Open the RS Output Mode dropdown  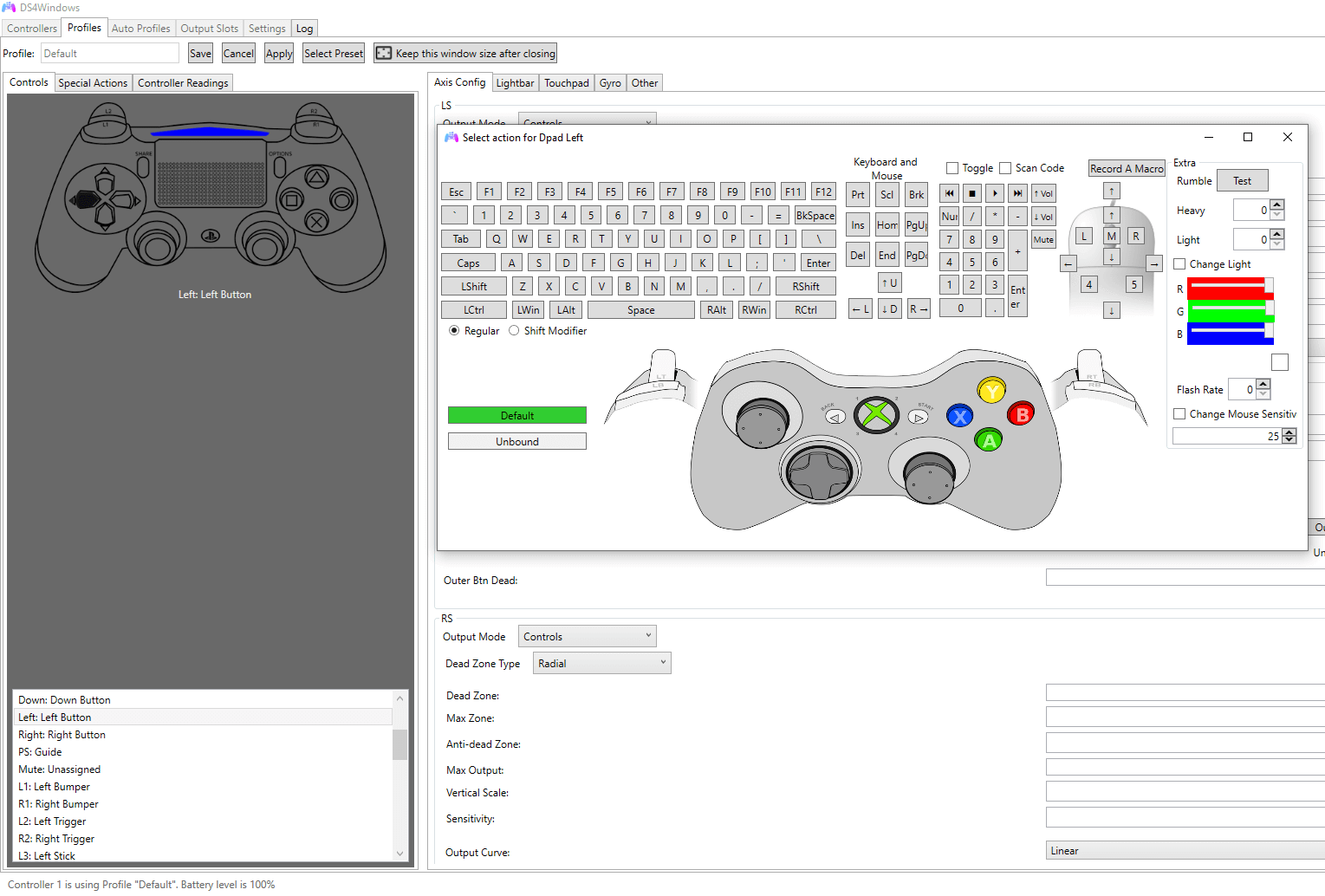(x=587, y=635)
